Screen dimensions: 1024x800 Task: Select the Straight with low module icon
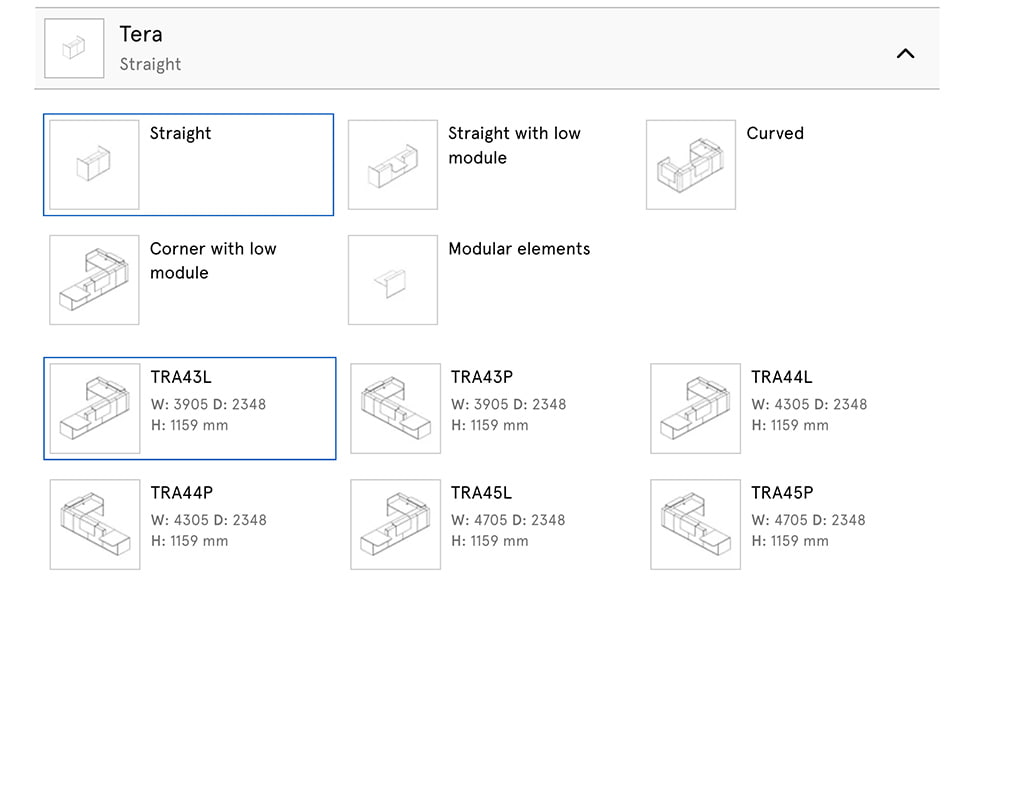coord(392,165)
